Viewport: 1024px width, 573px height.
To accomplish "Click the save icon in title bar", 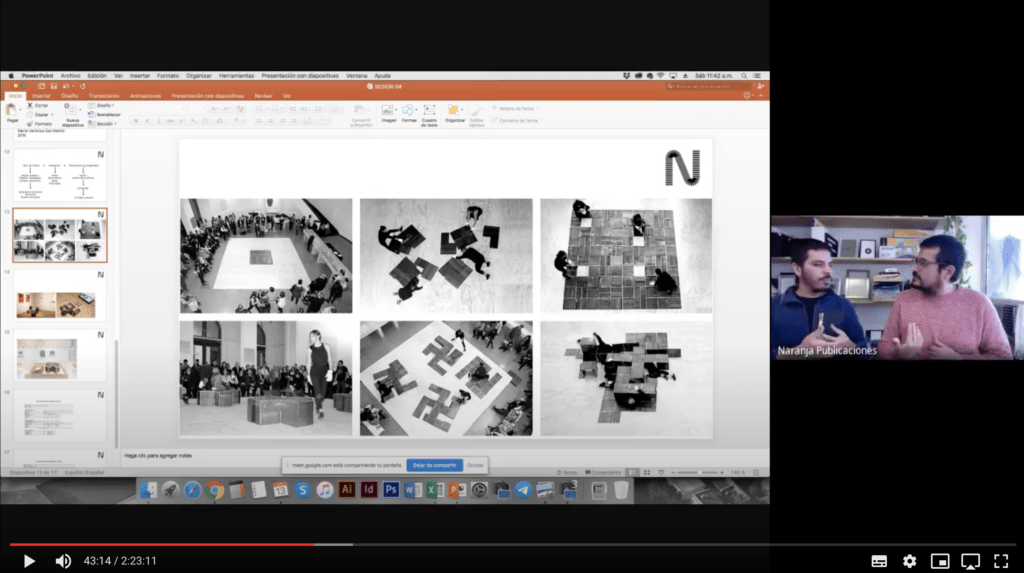I will (54, 86).
